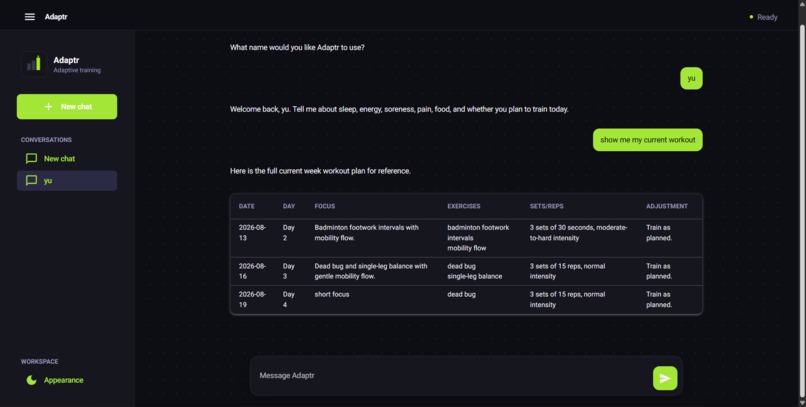This screenshot has height=407, width=806.
Task: Click the Day 2 cell
Action: pos(288,233)
